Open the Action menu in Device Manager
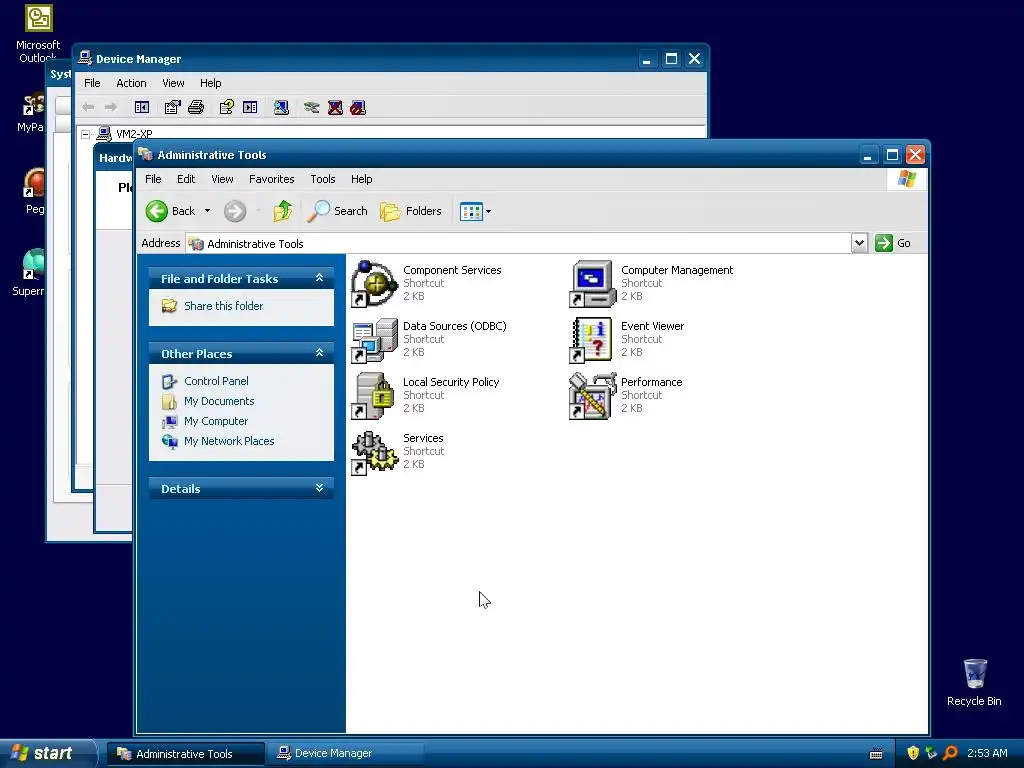The height and width of the screenshot is (768, 1024). (x=131, y=83)
